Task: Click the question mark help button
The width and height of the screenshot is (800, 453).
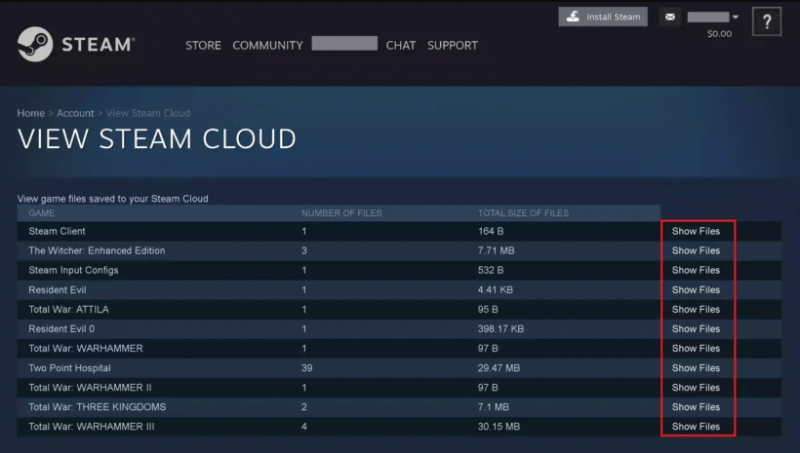Action: tap(766, 22)
